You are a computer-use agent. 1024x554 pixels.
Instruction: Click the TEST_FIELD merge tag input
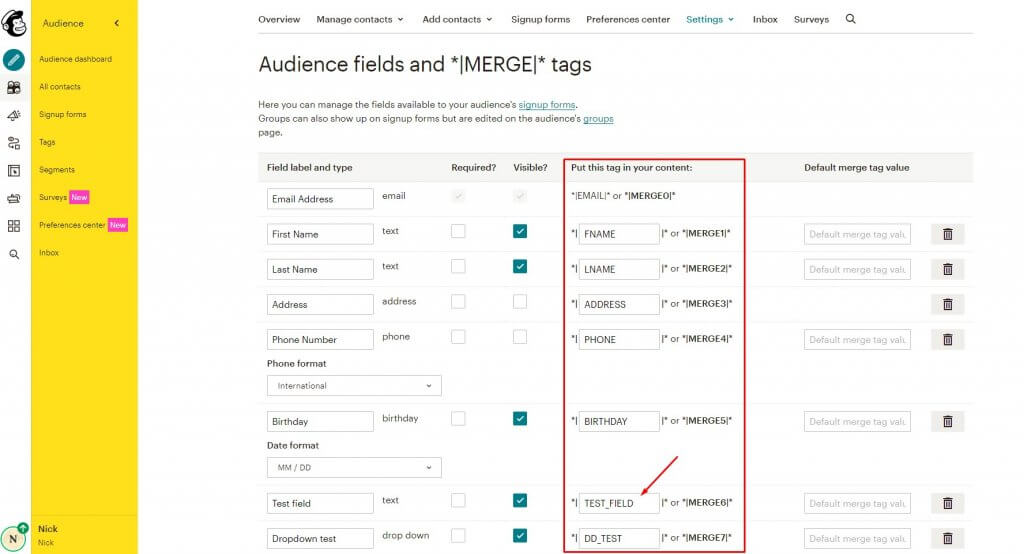click(619, 503)
